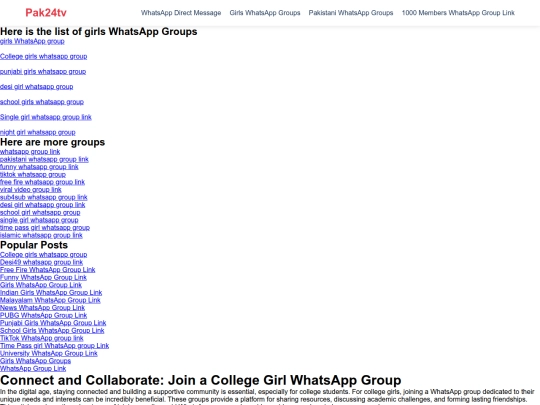Screen dimensions: 540x405
Task: Open the 'PUBG WhatsApp Group Link'
Action: click(x=43, y=315)
